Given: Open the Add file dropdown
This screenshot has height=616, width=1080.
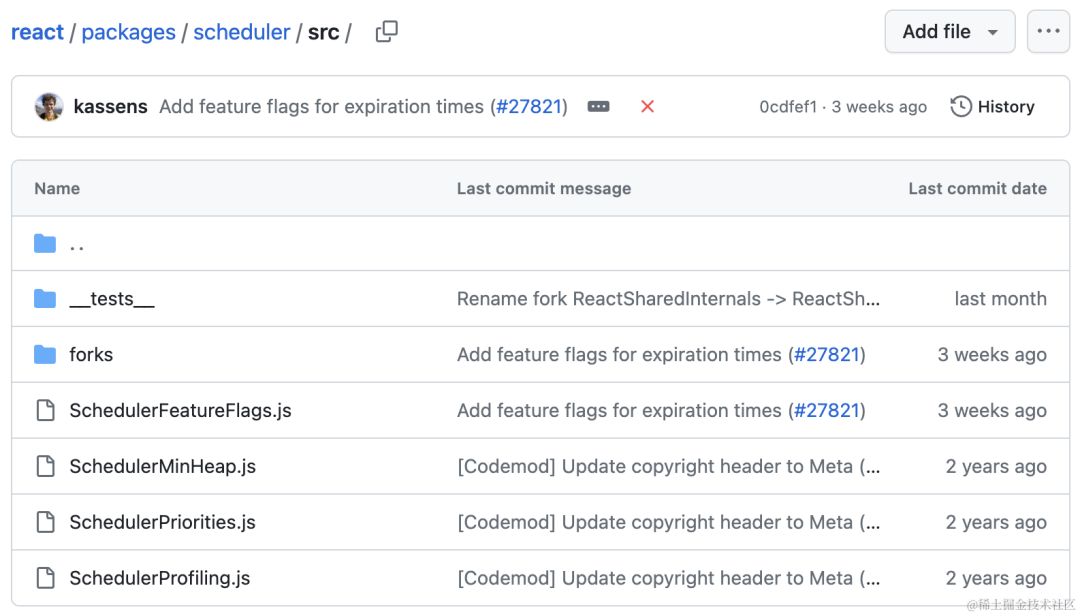Looking at the screenshot, I should tap(949, 32).
